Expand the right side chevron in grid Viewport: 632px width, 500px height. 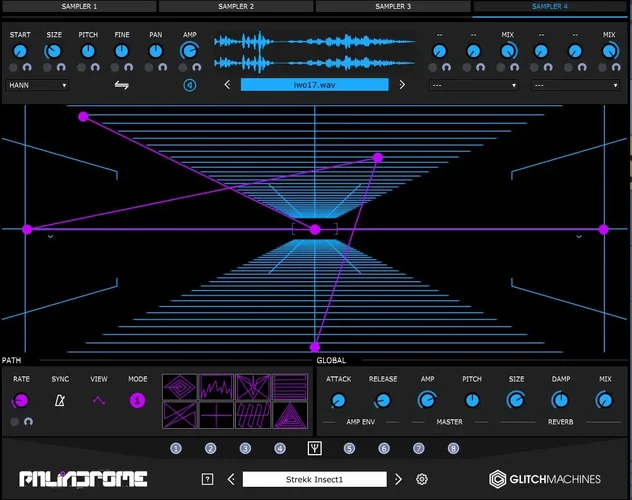click(579, 237)
